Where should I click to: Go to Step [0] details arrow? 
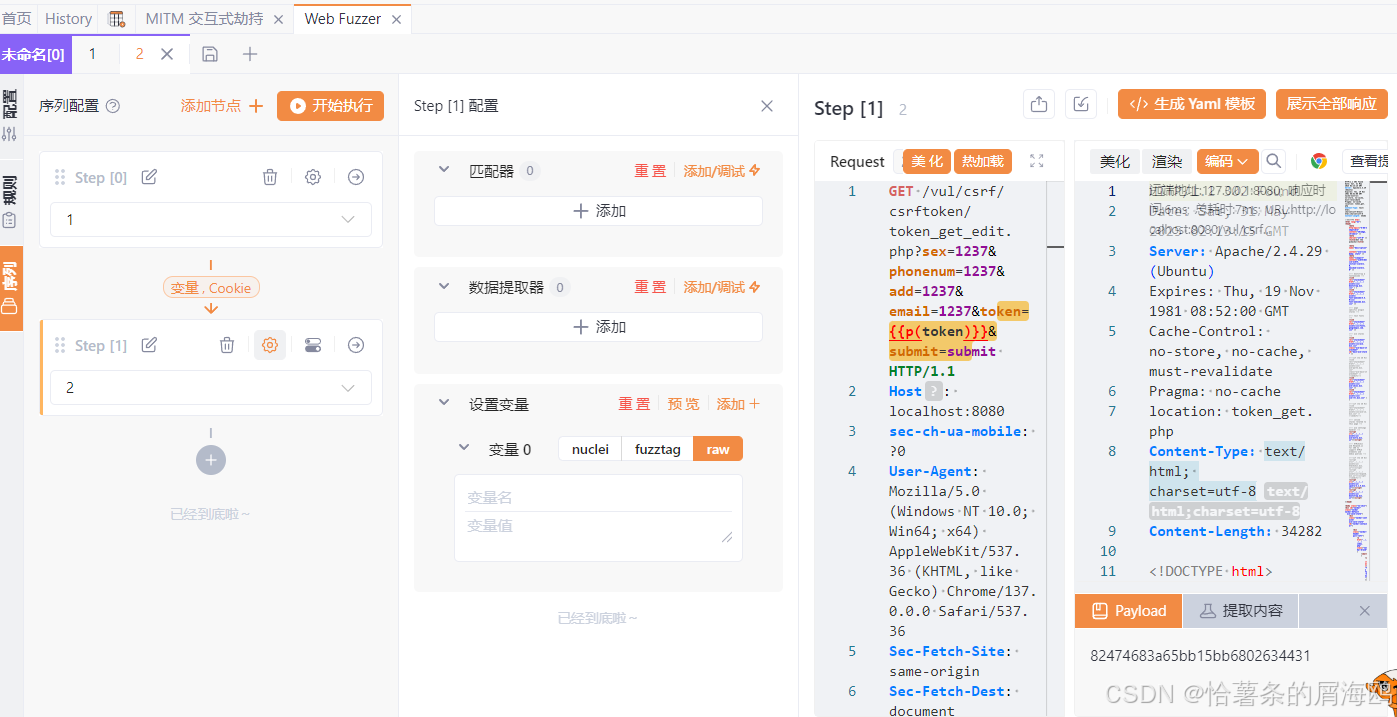click(x=356, y=177)
